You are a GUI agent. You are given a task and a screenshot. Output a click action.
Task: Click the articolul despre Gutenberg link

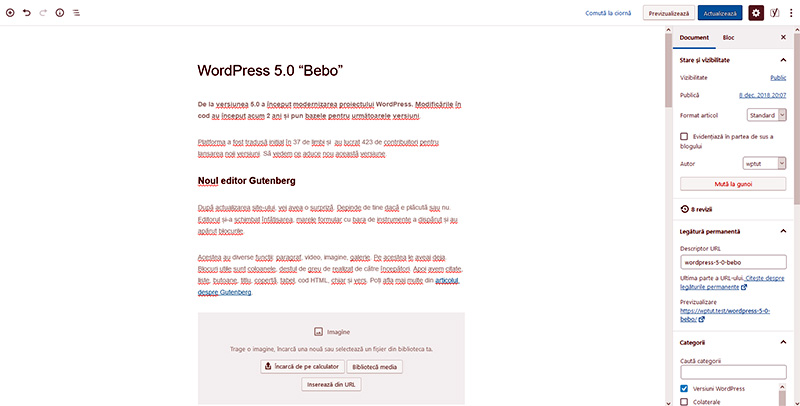click(x=328, y=286)
